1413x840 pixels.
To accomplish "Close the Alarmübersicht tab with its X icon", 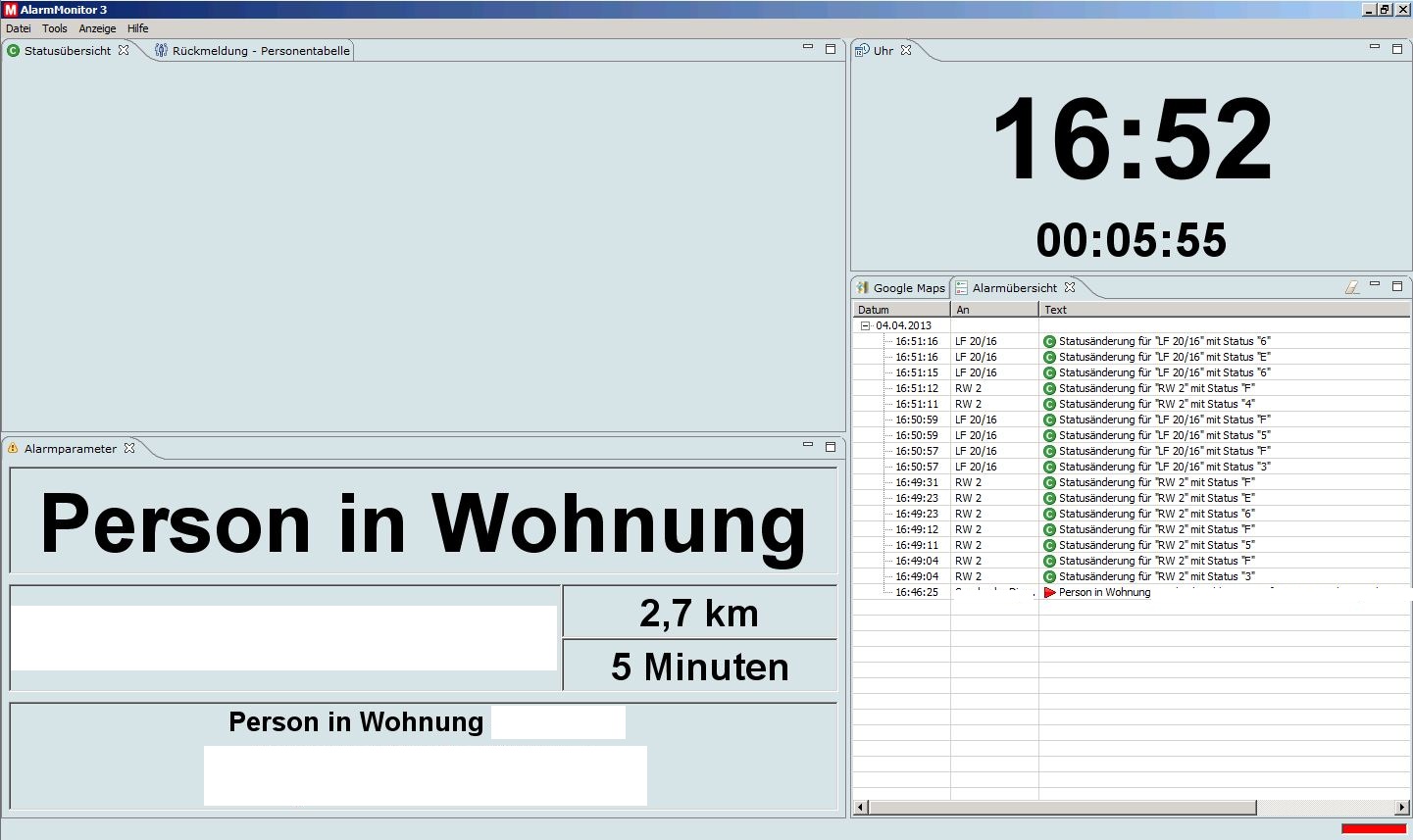I will click(1070, 287).
